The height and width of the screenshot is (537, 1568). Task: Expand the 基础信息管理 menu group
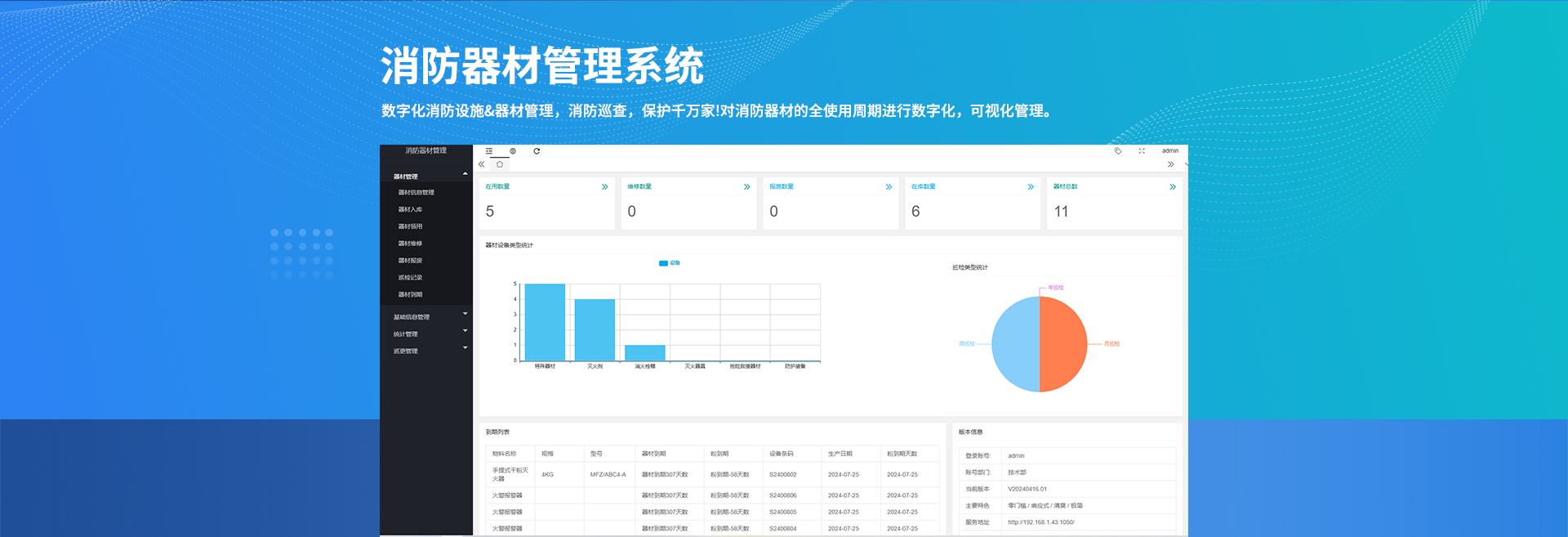(x=428, y=317)
